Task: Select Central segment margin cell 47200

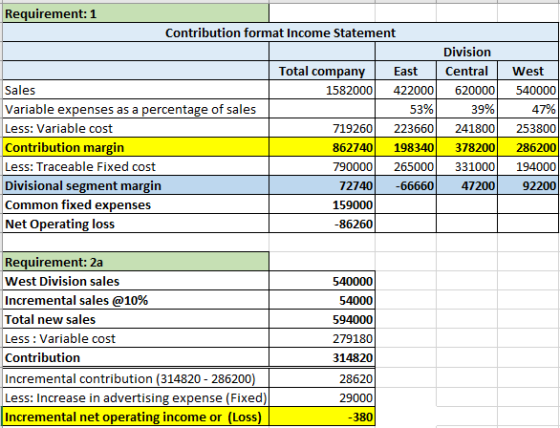Action: pyautogui.click(x=466, y=185)
